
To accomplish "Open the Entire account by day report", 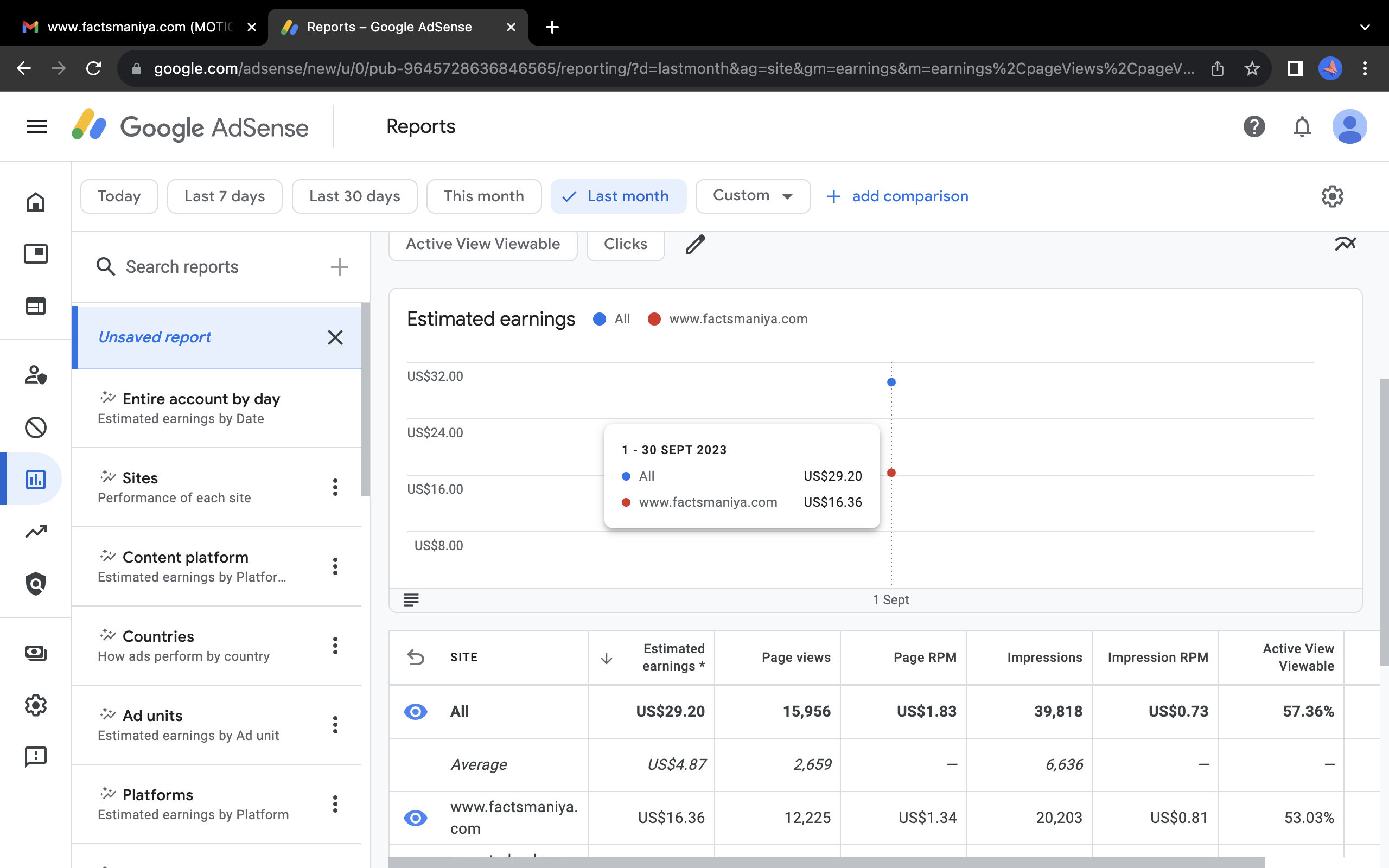I will [216, 408].
